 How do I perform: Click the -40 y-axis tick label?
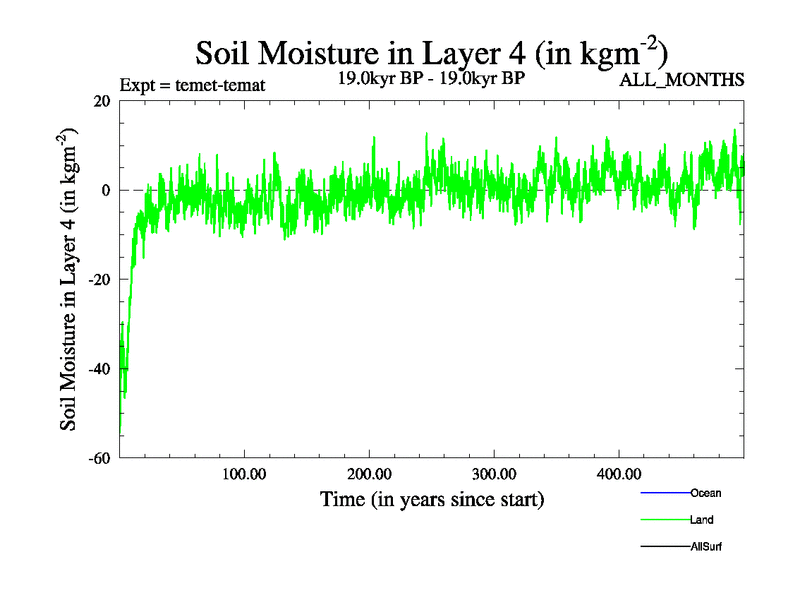(98, 369)
